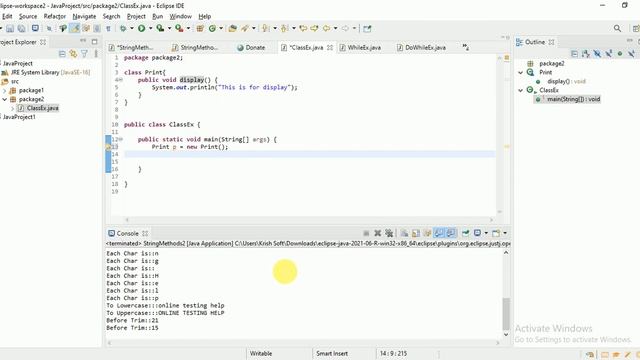Place cursor on editor line 14
This screenshot has width=640, height=360.
[309, 154]
